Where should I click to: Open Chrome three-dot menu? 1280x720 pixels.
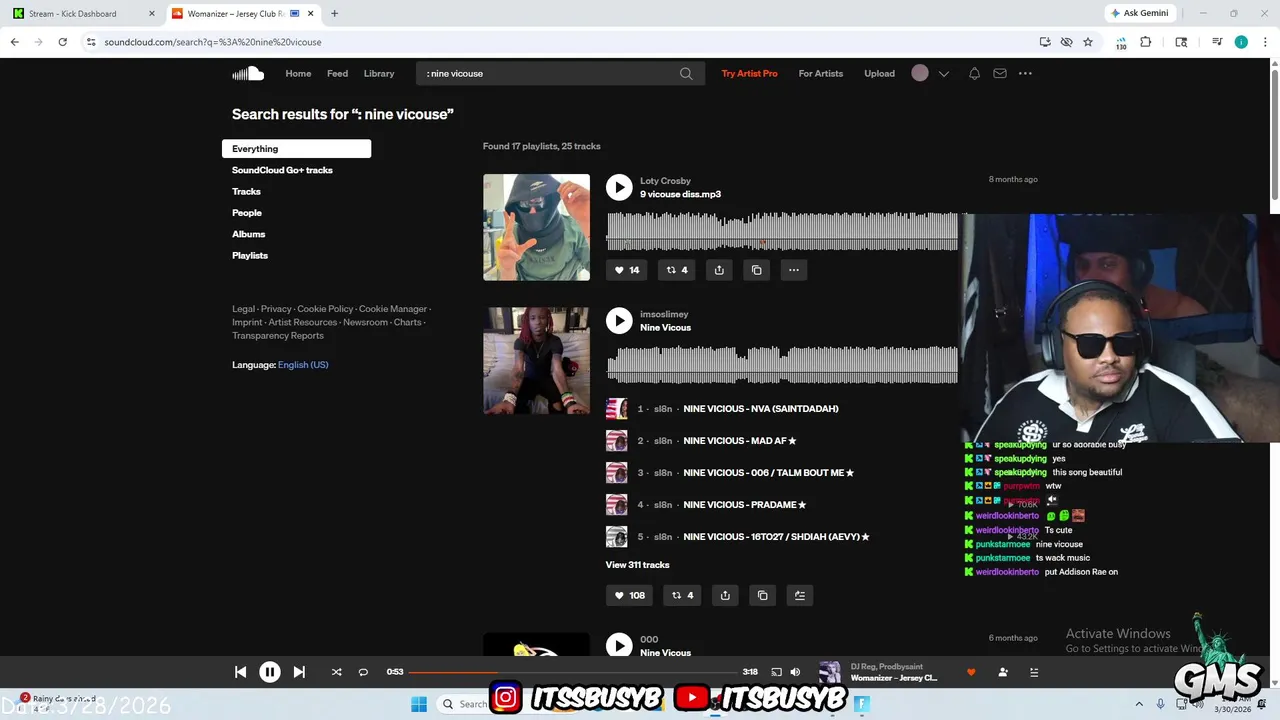point(1264,42)
